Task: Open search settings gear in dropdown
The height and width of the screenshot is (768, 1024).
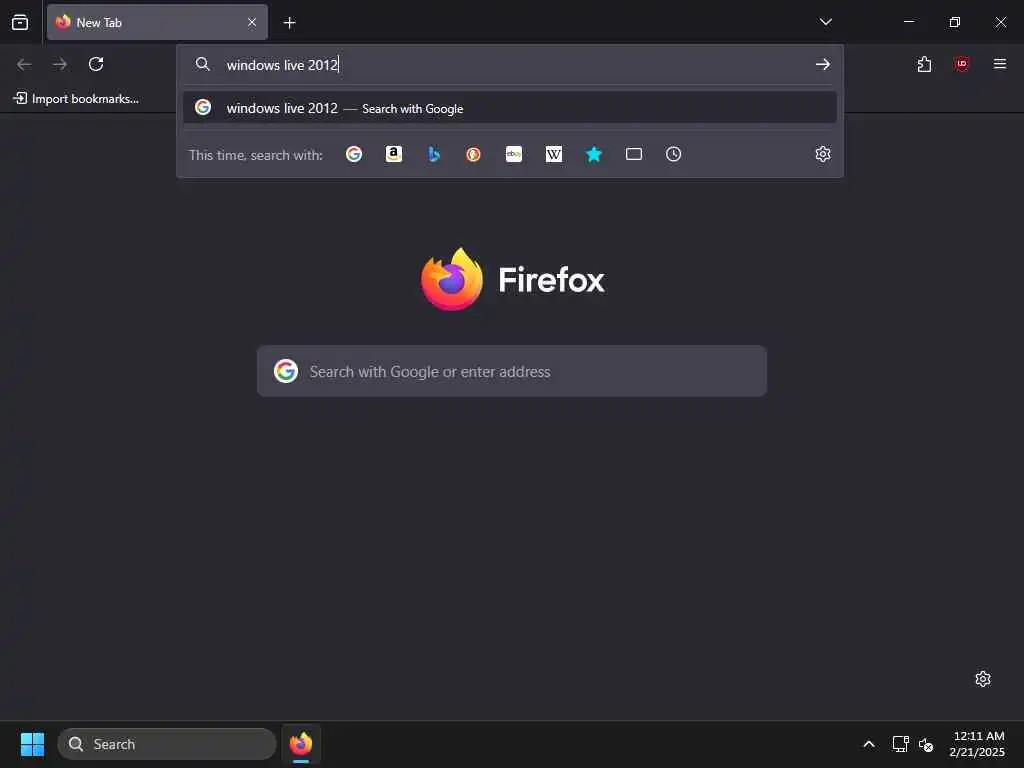Action: click(823, 154)
